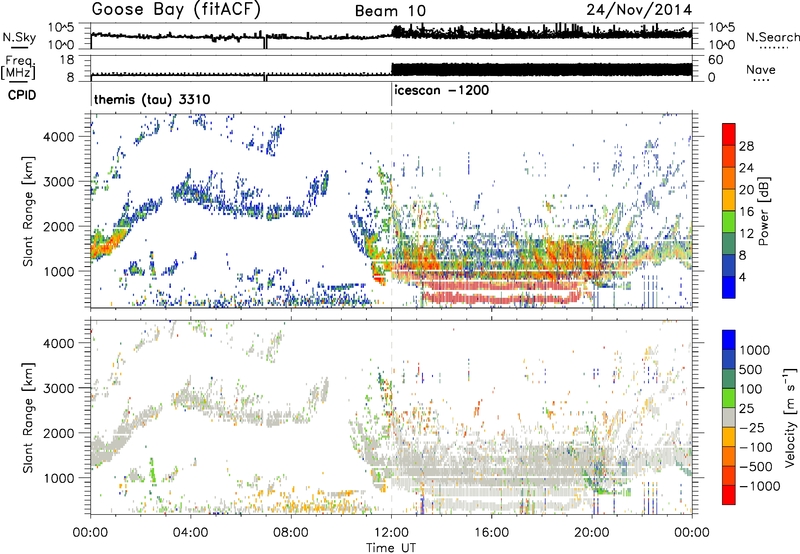Click the '28' tick on the power colorbar
Image resolution: width=800 pixels, height=554 pixels.
(x=746, y=146)
